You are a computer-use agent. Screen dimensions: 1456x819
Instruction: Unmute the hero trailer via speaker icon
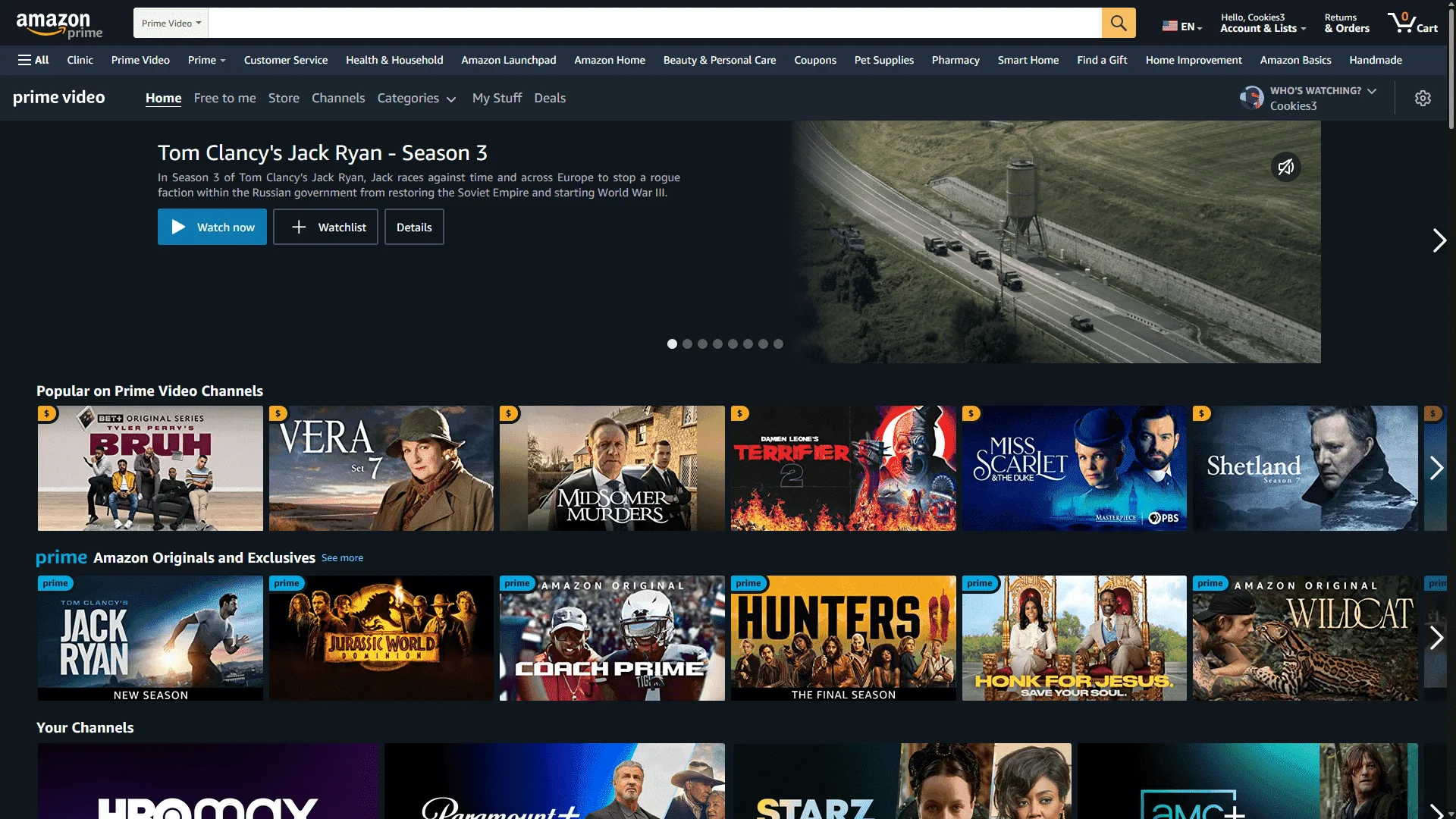click(1285, 167)
